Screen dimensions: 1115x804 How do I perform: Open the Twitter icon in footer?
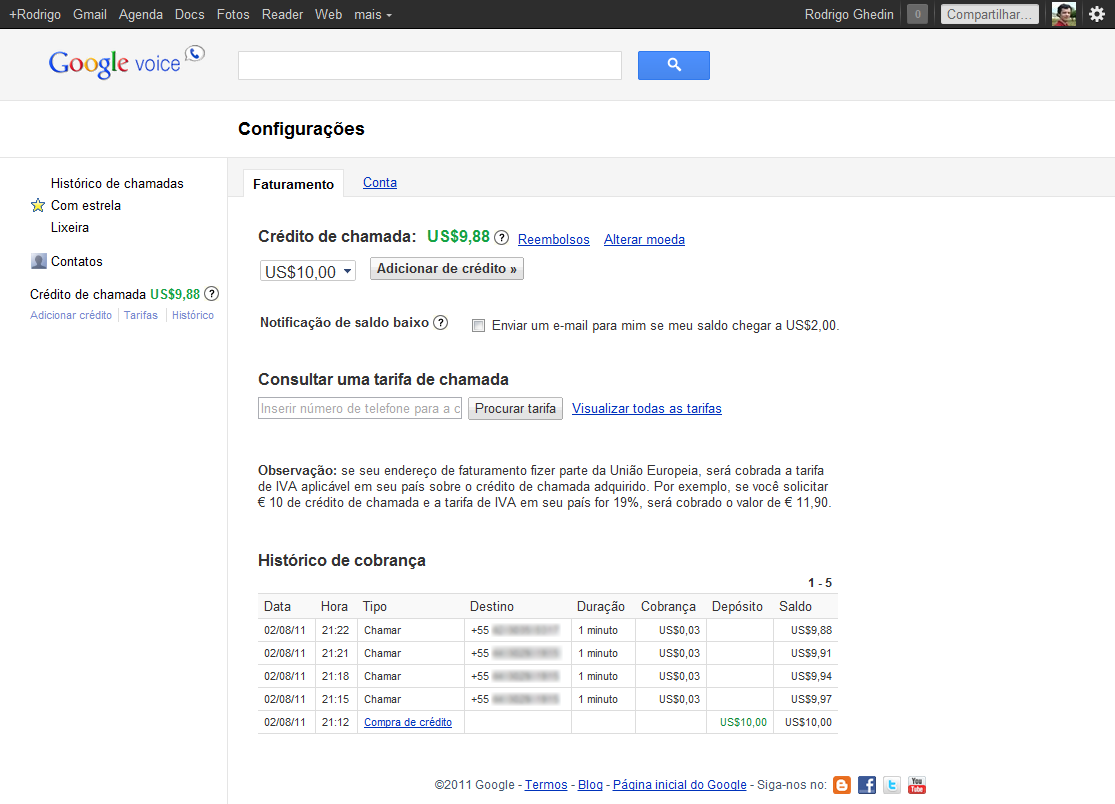(892, 785)
